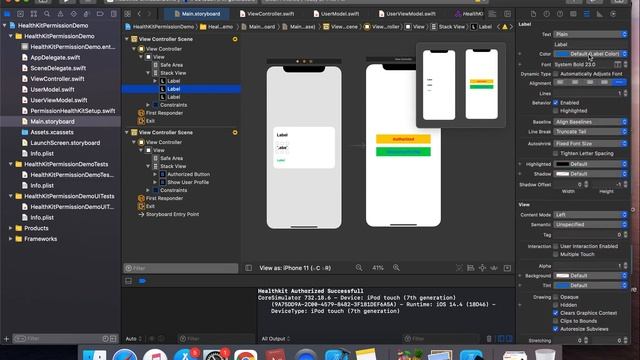Viewport: 640px width, 360px height.
Task: Check User Interaction Enabled
Action: click(556, 247)
